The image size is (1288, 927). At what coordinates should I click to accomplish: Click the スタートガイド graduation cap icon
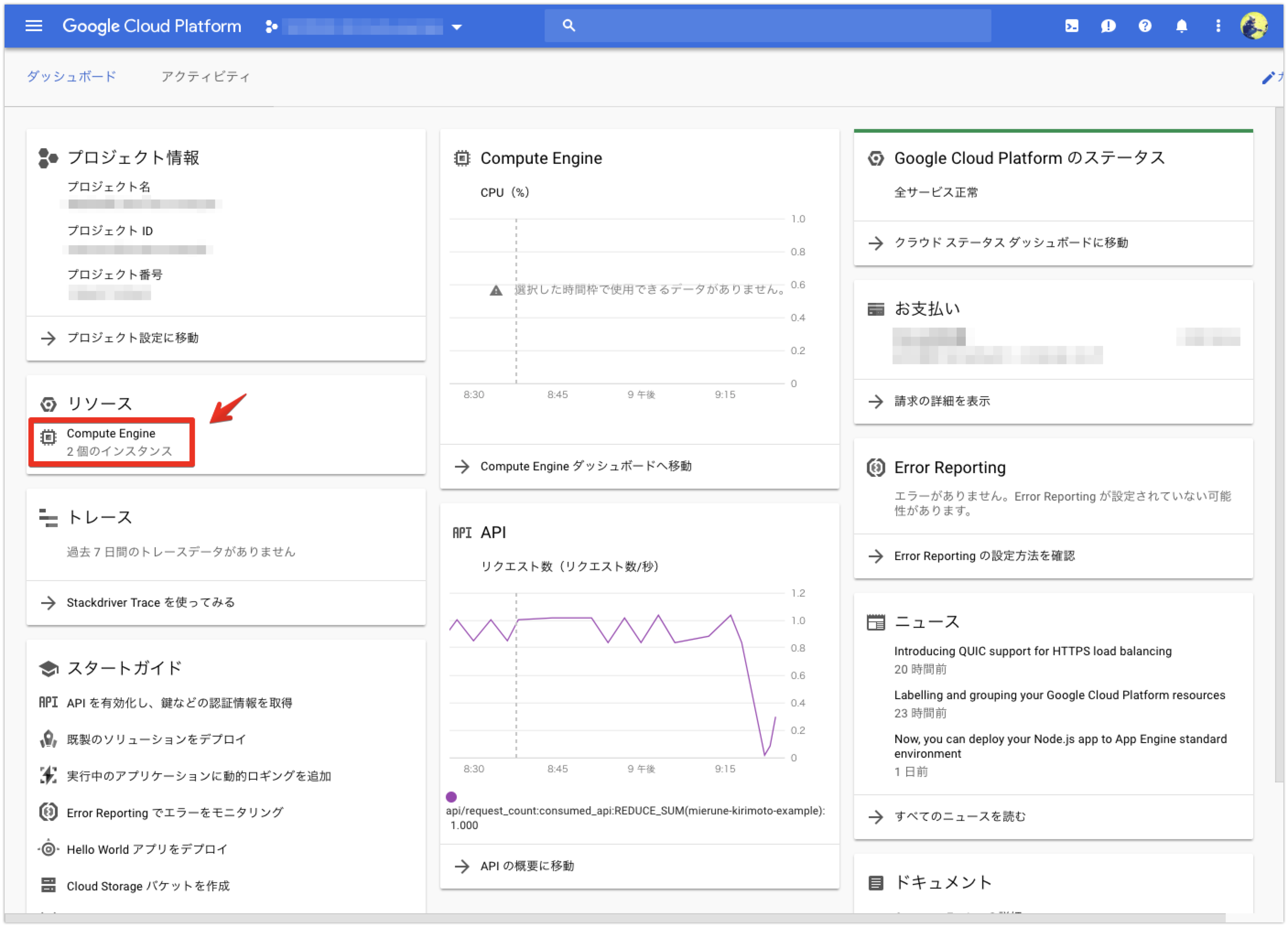pyautogui.click(x=49, y=668)
